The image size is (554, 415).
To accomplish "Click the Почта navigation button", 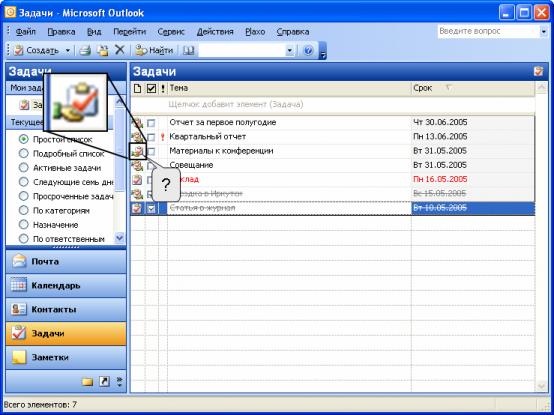I will point(66,262).
